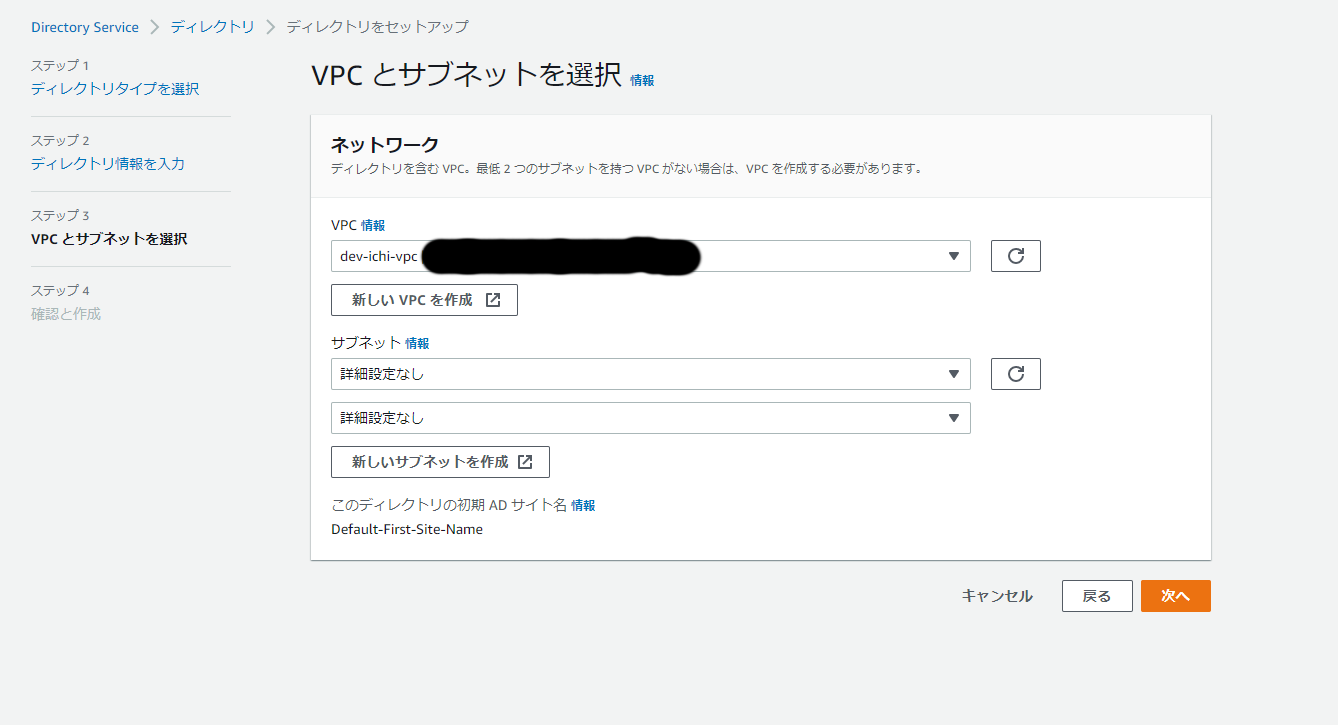1338x725 pixels.
Task: Open step 1 ディレクトリタイプを選択
Action: tap(115, 89)
